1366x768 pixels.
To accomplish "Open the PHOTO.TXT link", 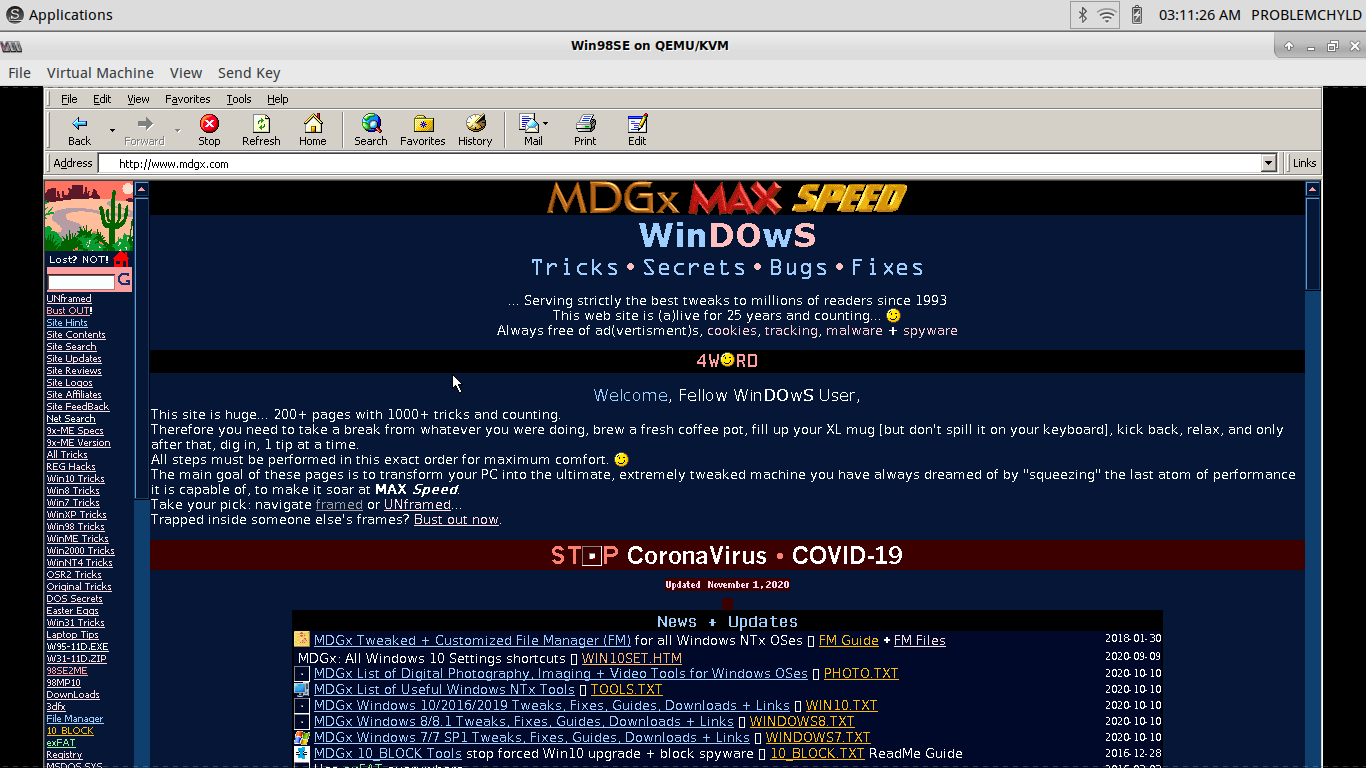I will coord(861,674).
